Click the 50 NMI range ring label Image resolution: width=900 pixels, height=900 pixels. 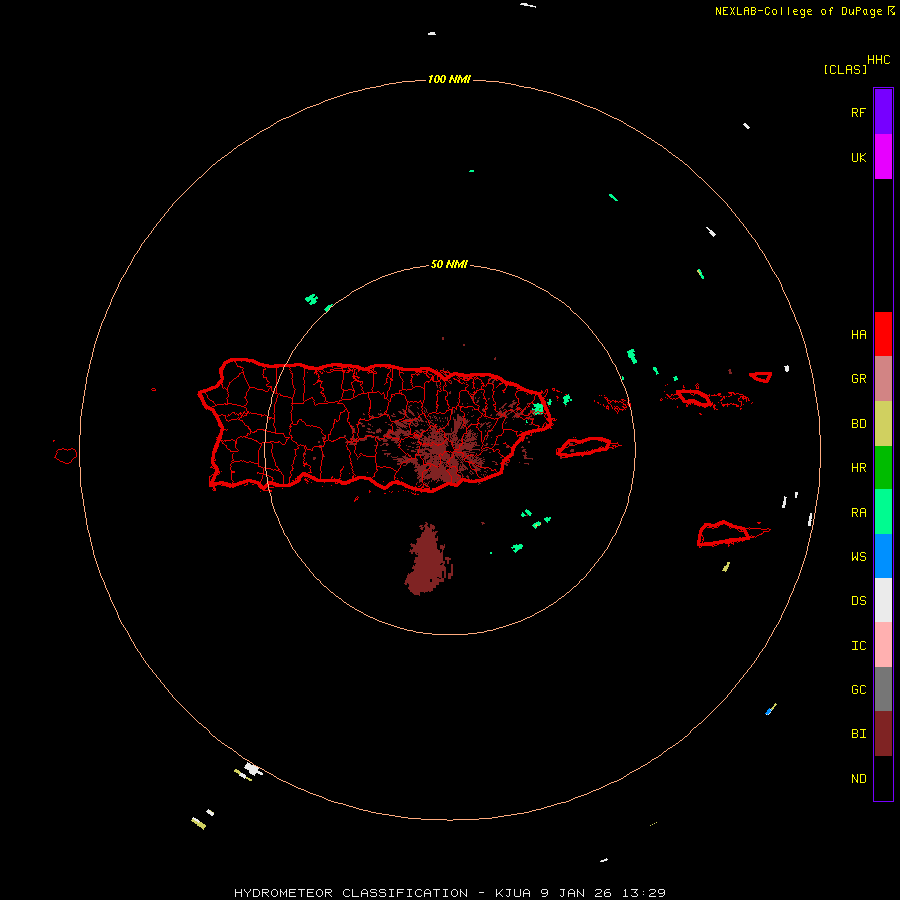pyautogui.click(x=449, y=264)
